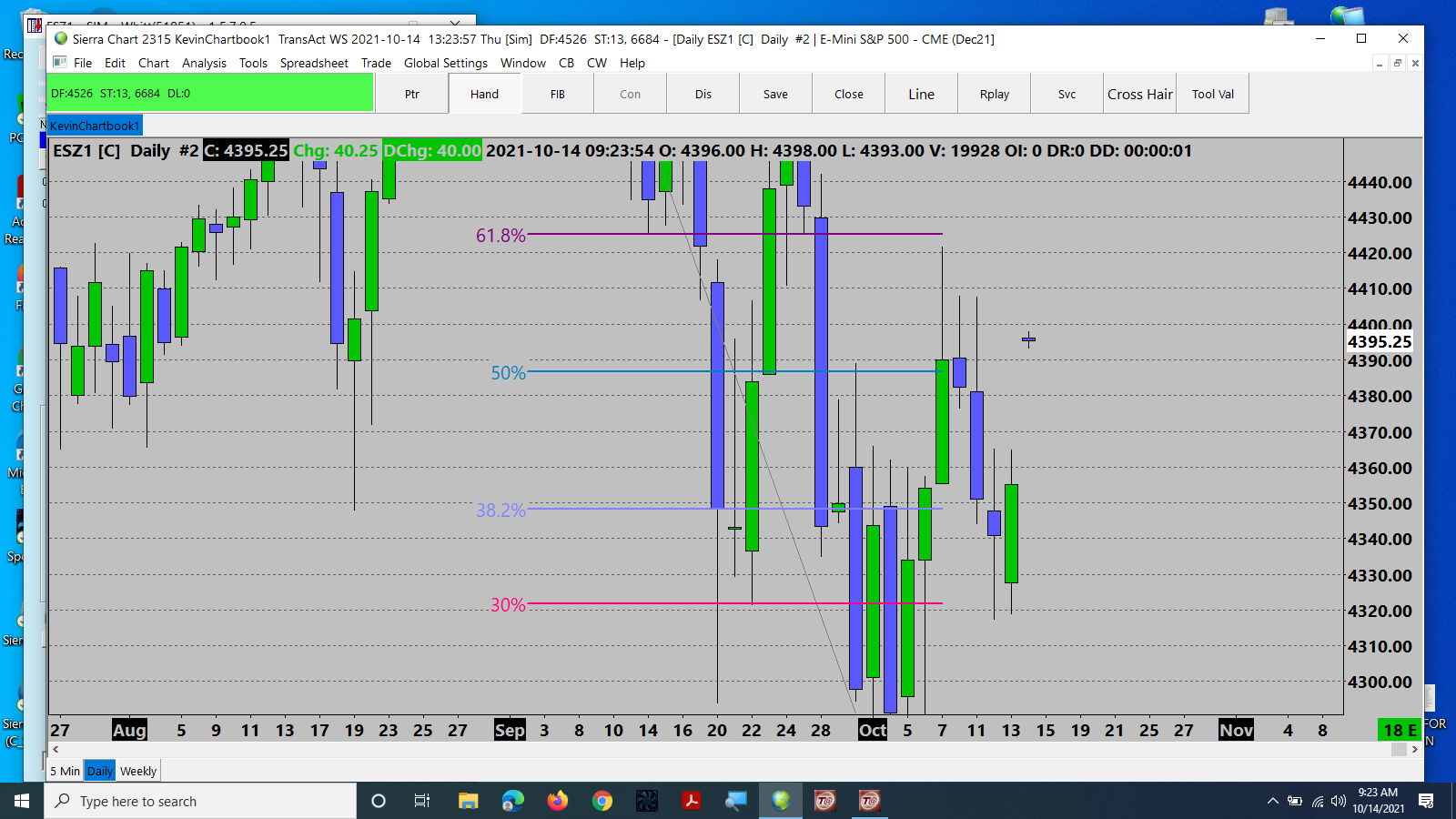Switch to the 5 Min chart tab
The image size is (1456, 819).
(65, 771)
